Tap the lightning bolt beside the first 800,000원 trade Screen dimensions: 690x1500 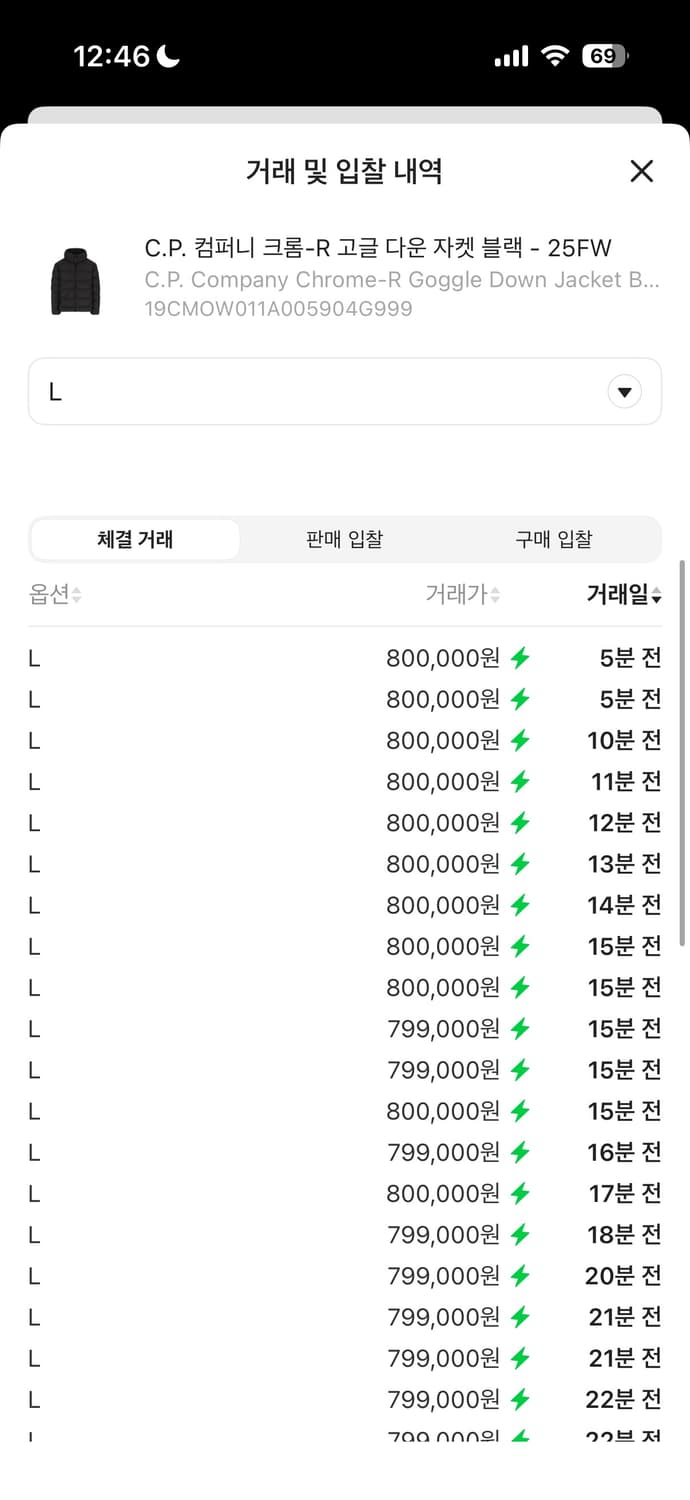click(519, 658)
